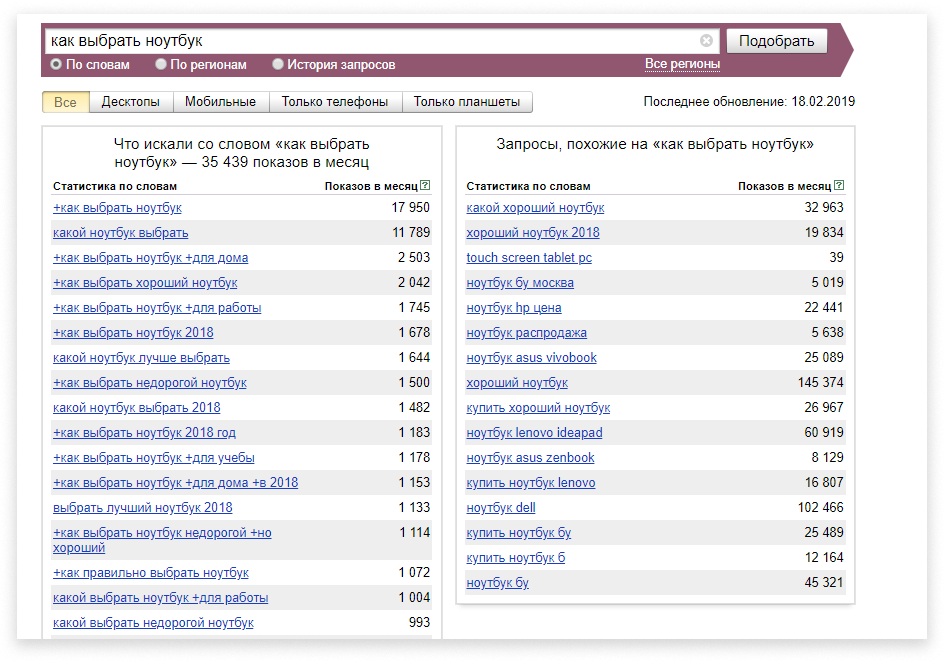Viewport: 944px width, 667px height.
Task: Follow the "хороший ноутбук 2018" link
Action: click(532, 233)
